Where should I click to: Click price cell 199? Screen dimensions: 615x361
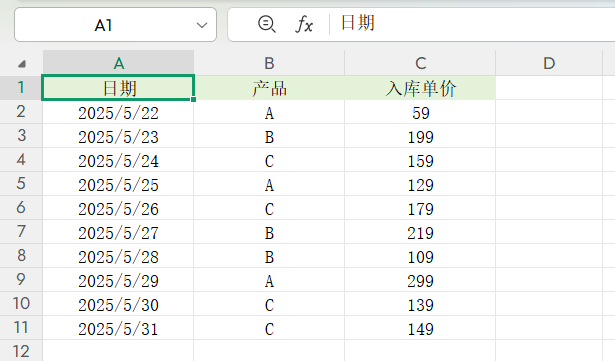(x=420, y=137)
